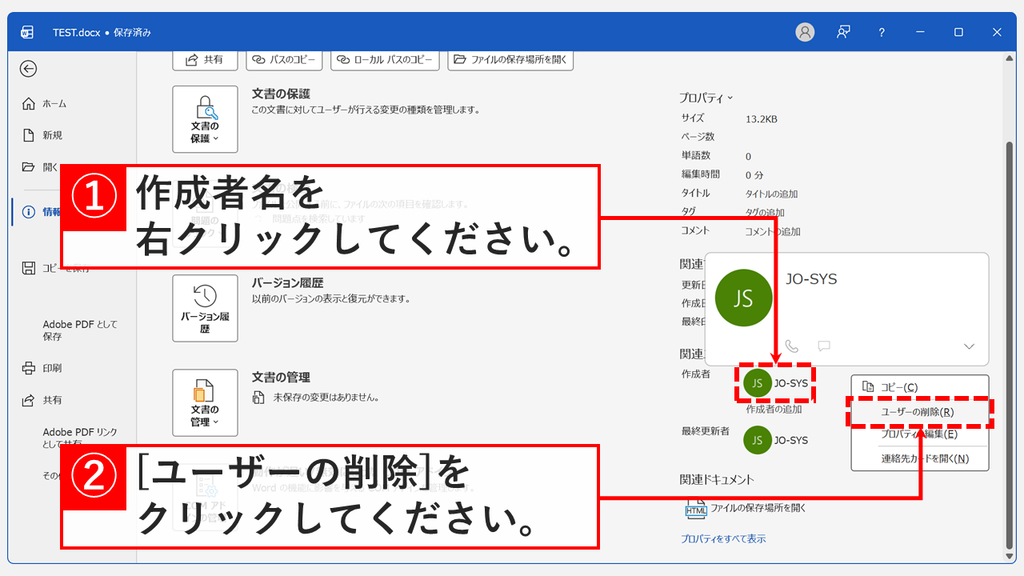Choose Adobe PDF として保存 in the sidebar
1024x576 pixels.
80,330
